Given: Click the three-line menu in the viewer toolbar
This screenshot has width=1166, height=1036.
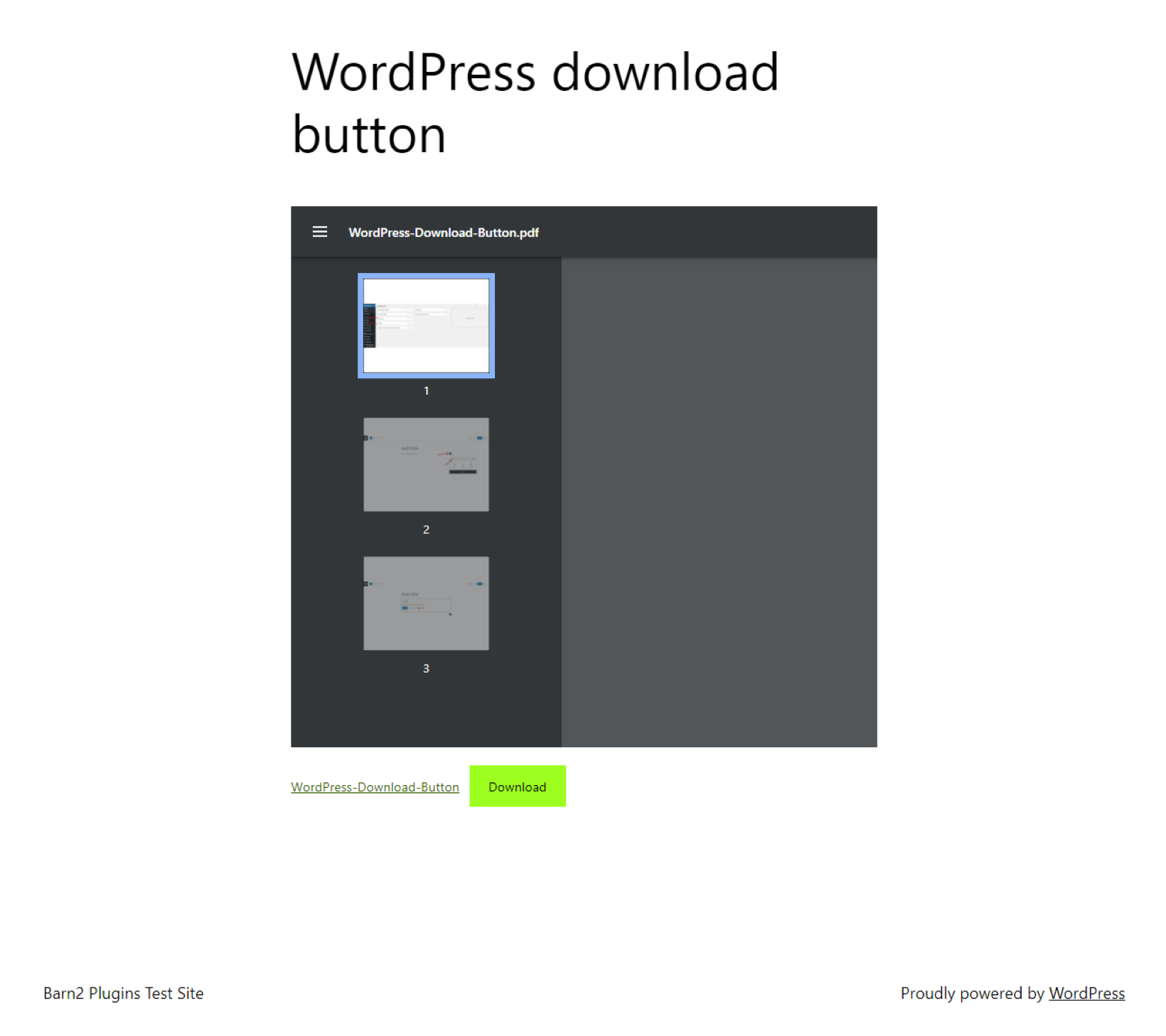Looking at the screenshot, I should pyautogui.click(x=319, y=232).
